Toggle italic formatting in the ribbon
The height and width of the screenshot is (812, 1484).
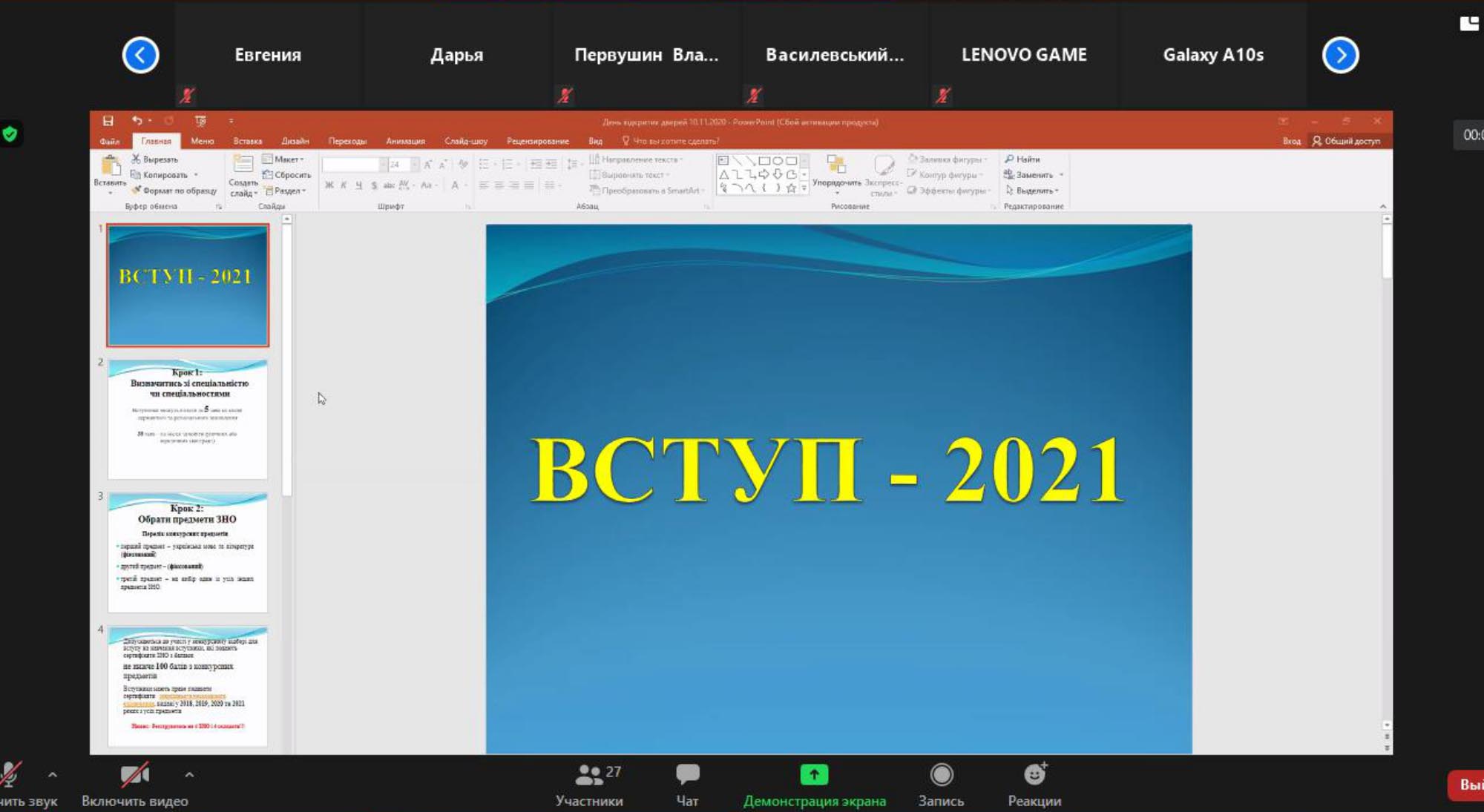[344, 185]
